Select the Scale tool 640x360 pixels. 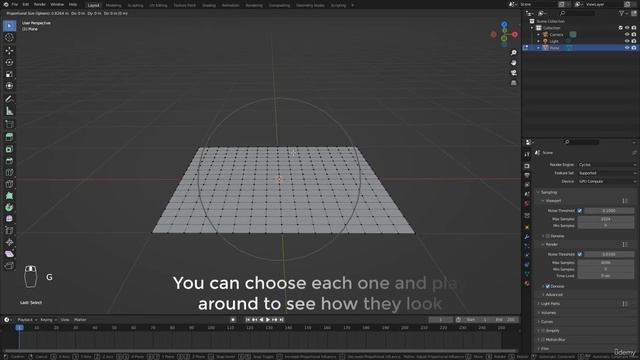9,74
